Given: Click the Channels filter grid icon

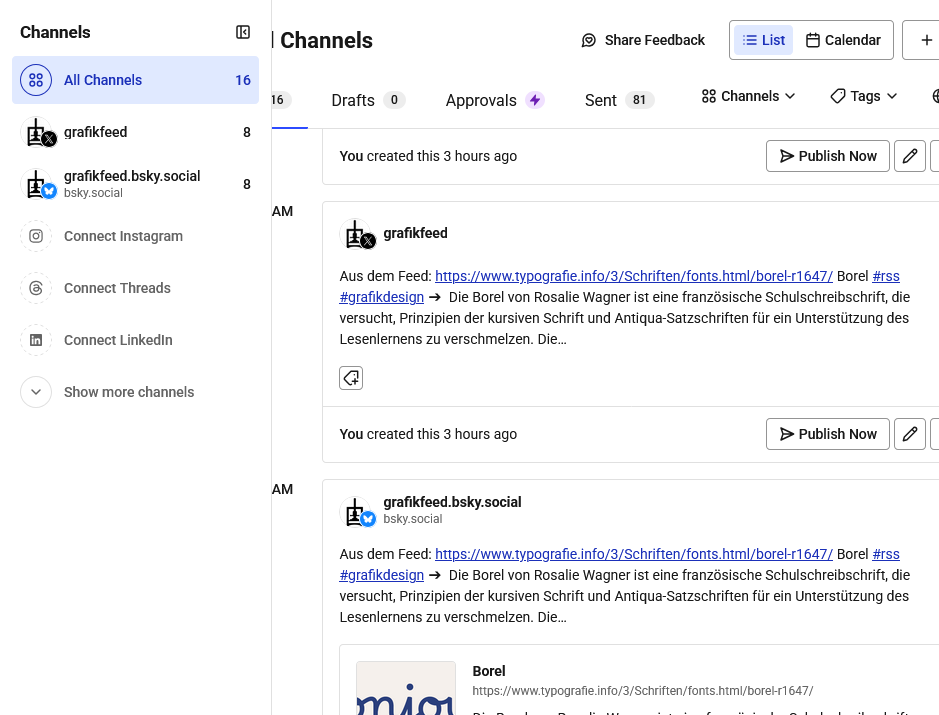Looking at the screenshot, I should [x=708, y=96].
